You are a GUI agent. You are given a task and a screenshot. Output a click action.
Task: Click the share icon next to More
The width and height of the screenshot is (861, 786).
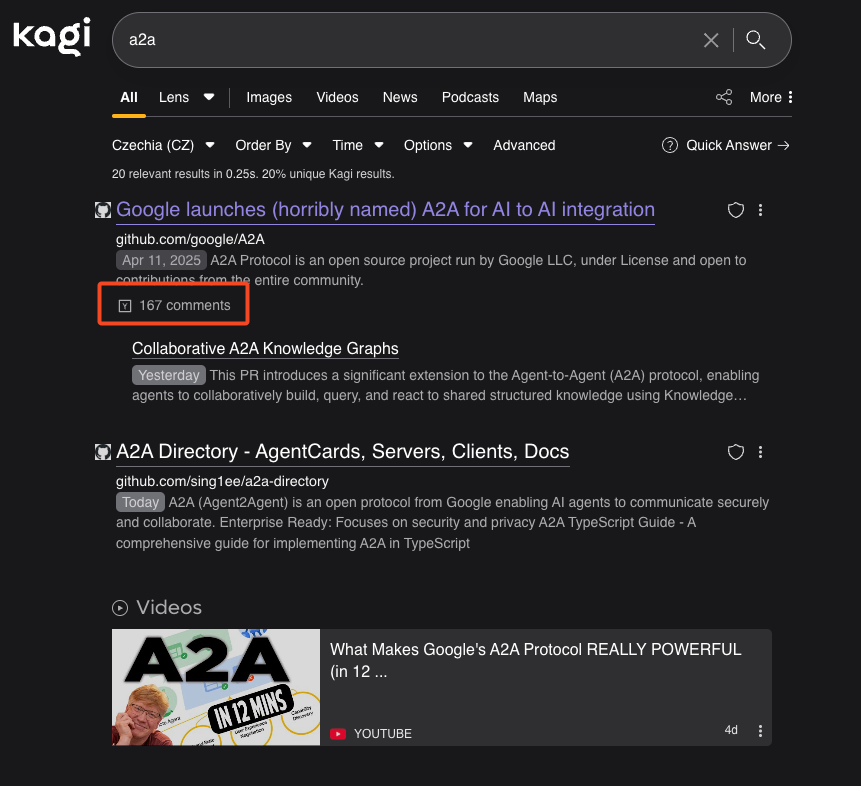pos(724,97)
